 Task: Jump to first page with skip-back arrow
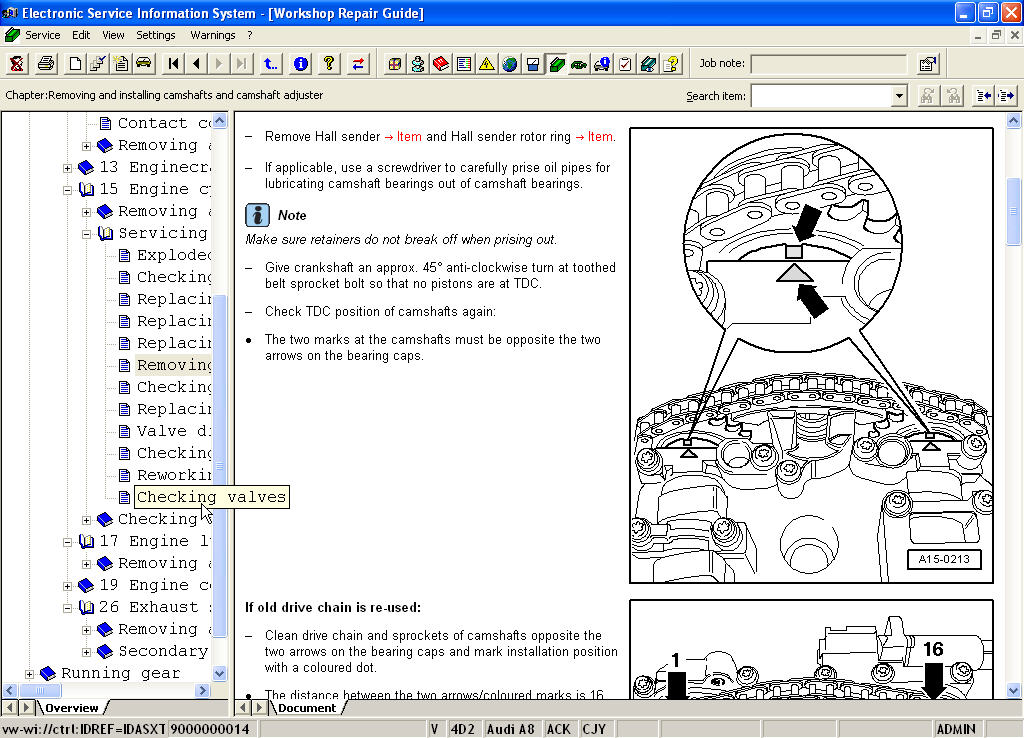pyautogui.click(x=174, y=64)
